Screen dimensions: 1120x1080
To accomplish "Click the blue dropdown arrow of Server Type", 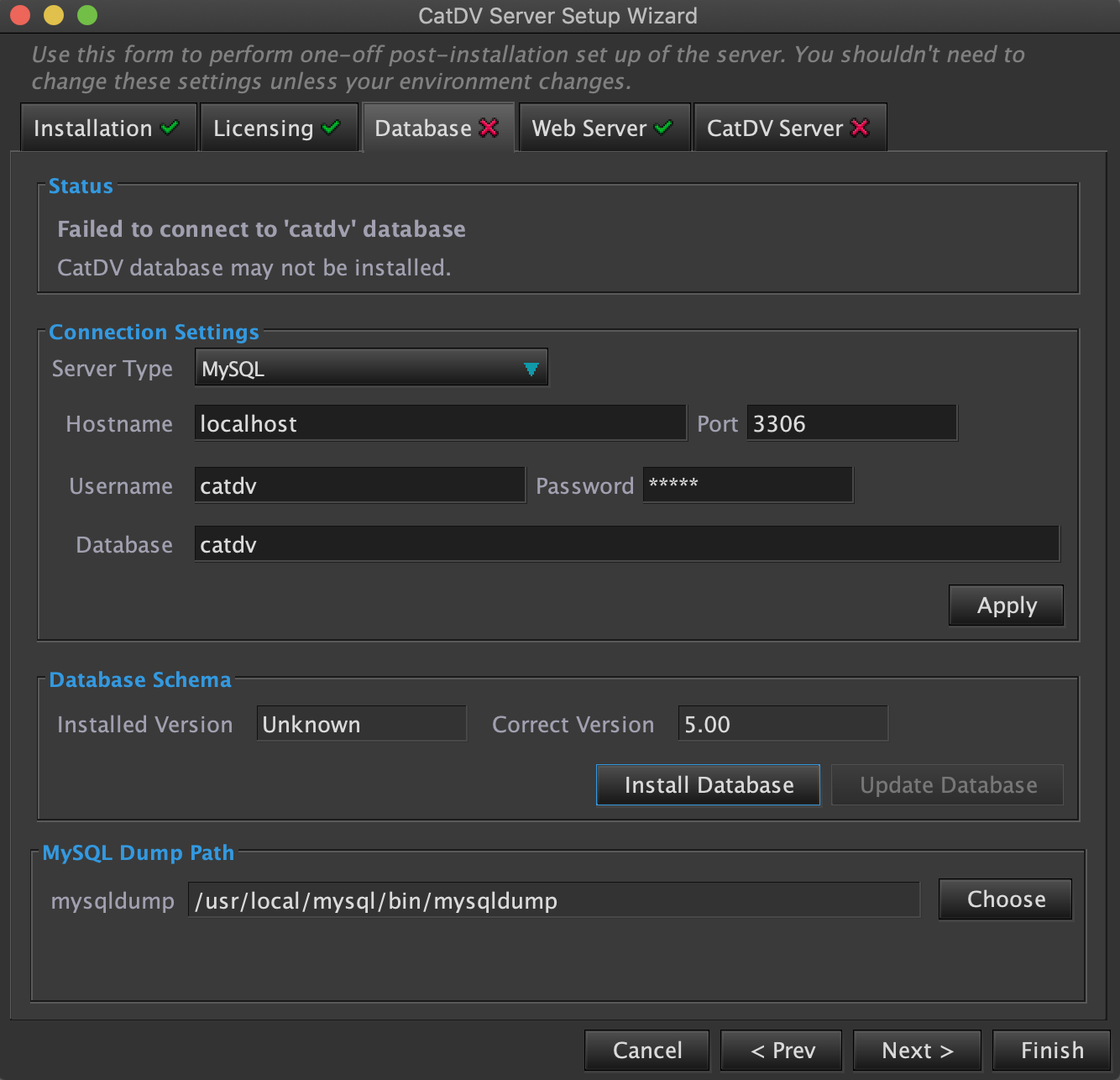I will pos(531,369).
